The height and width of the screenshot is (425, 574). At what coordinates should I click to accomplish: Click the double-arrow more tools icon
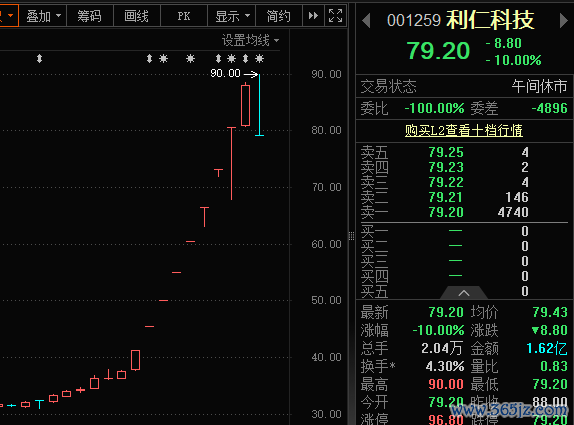click(x=313, y=16)
